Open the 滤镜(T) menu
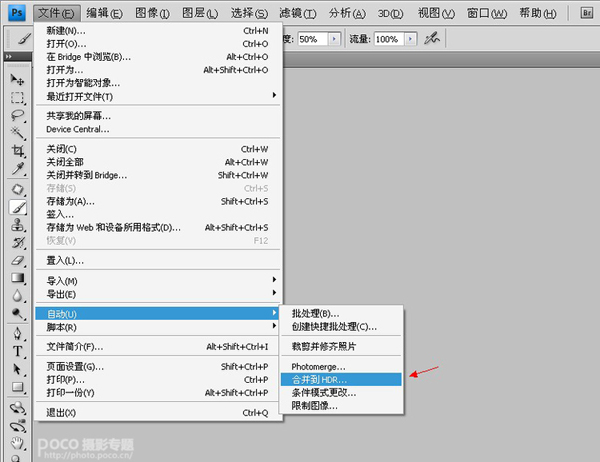This screenshot has width=600, height=462. tap(298, 13)
